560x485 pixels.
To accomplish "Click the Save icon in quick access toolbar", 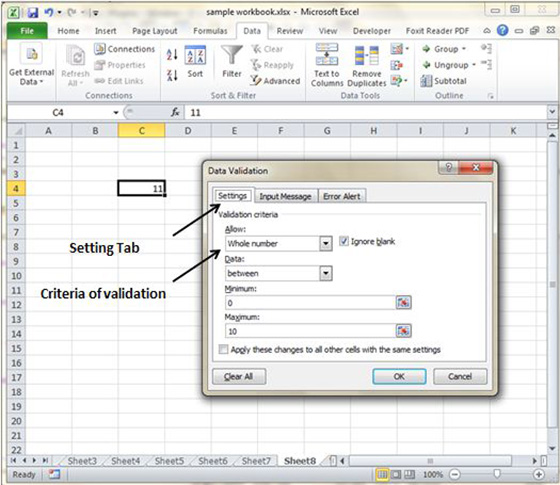I will (32, 13).
